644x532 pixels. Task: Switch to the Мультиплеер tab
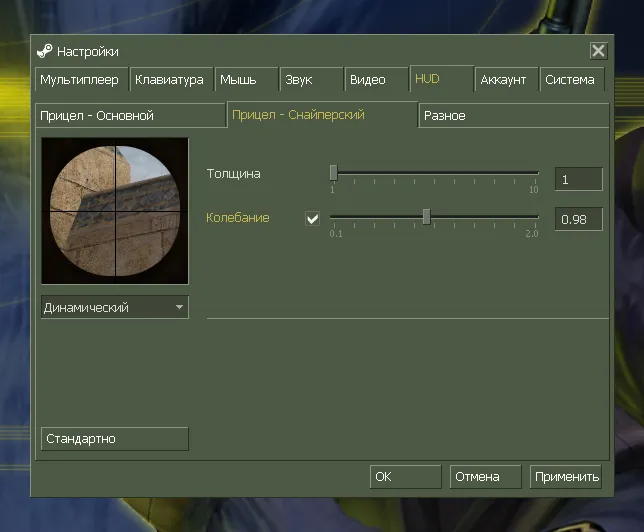click(x=82, y=79)
